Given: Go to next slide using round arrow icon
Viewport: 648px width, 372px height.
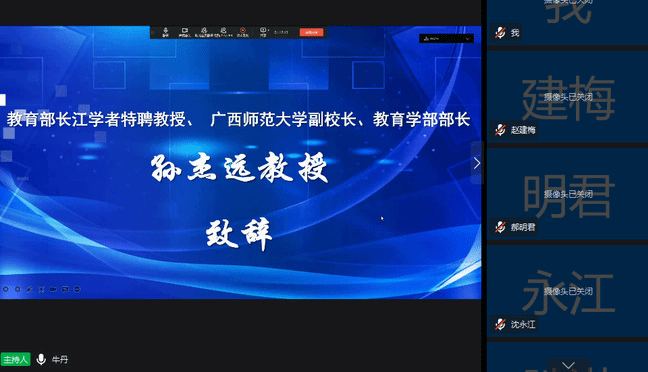Looking at the screenshot, I should point(18,289).
